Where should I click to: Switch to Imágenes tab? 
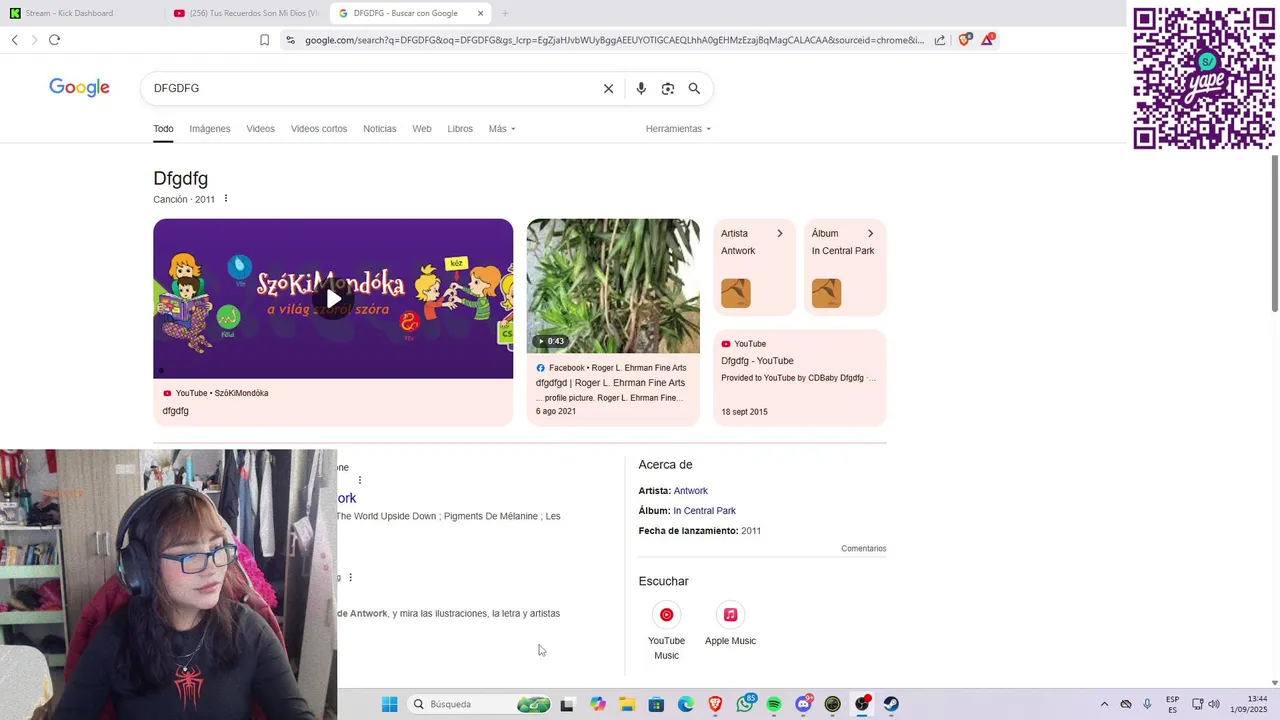[210, 129]
